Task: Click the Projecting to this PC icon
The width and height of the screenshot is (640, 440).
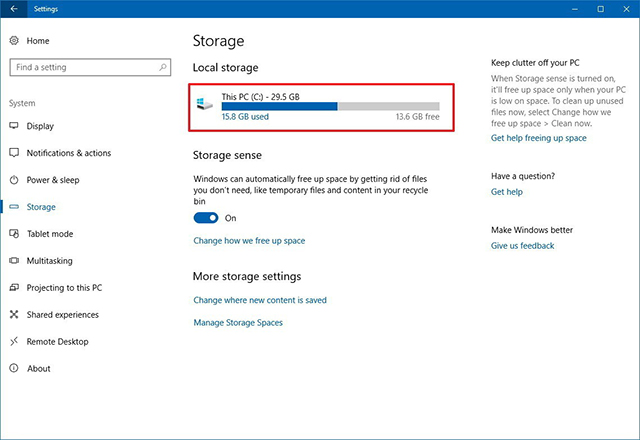Action: [14, 287]
